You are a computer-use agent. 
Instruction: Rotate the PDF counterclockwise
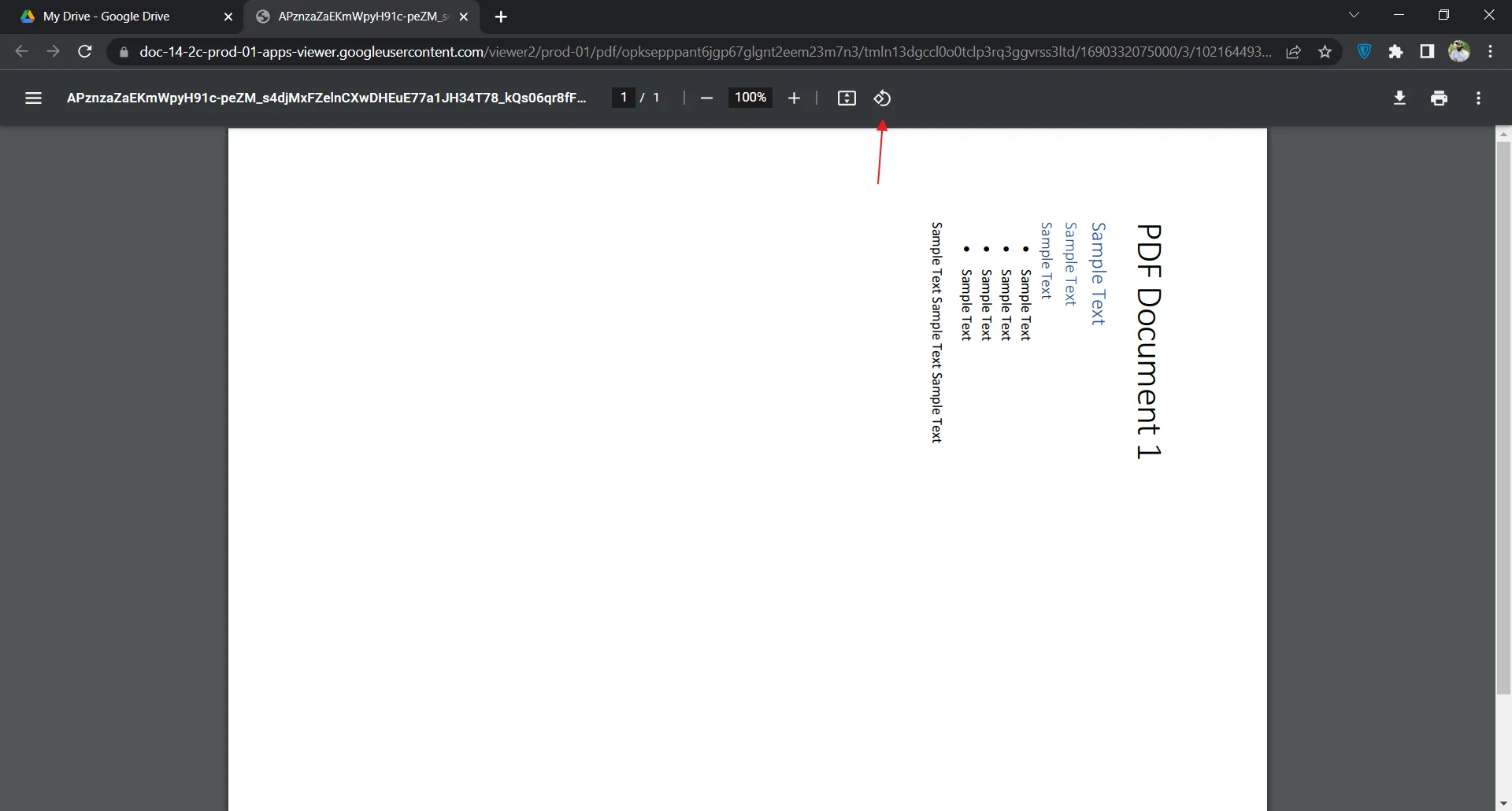[x=882, y=98]
